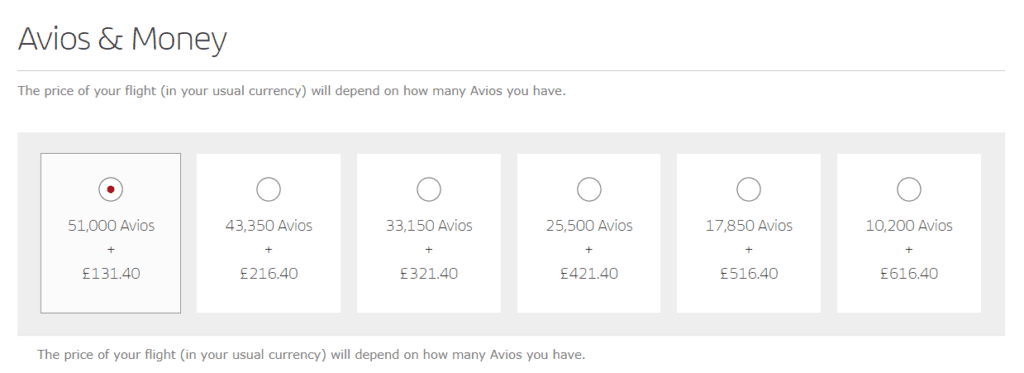Screen dimensions: 1024x373
Task: Click the £216.40 price text
Action: tap(268, 273)
